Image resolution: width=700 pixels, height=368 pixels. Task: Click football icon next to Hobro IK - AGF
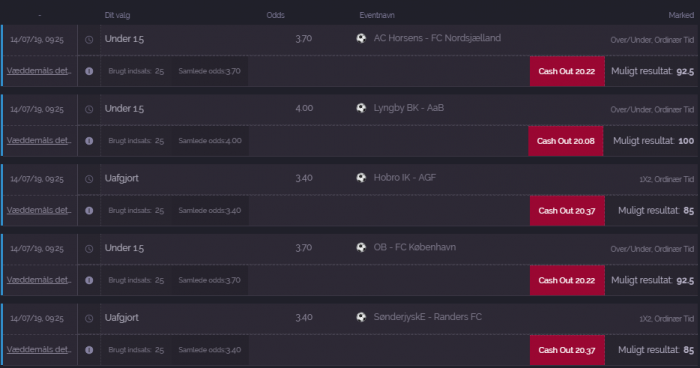361,177
